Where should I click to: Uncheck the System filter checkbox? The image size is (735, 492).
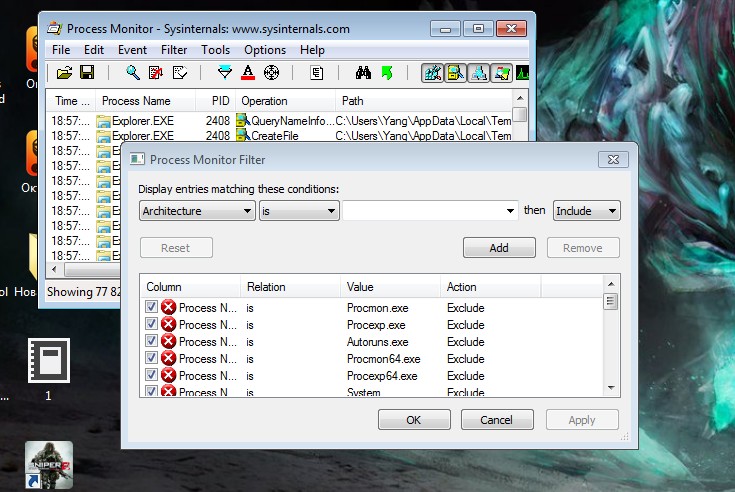[151, 391]
